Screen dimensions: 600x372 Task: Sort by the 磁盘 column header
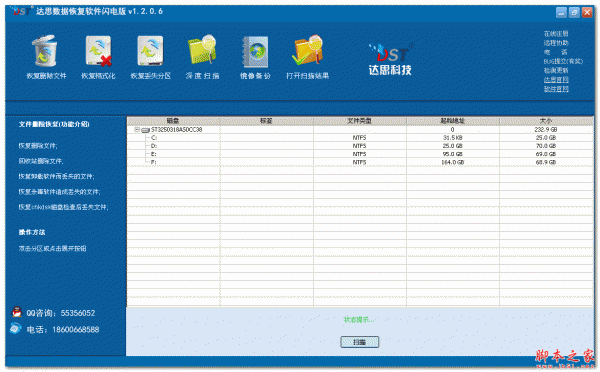pos(173,121)
